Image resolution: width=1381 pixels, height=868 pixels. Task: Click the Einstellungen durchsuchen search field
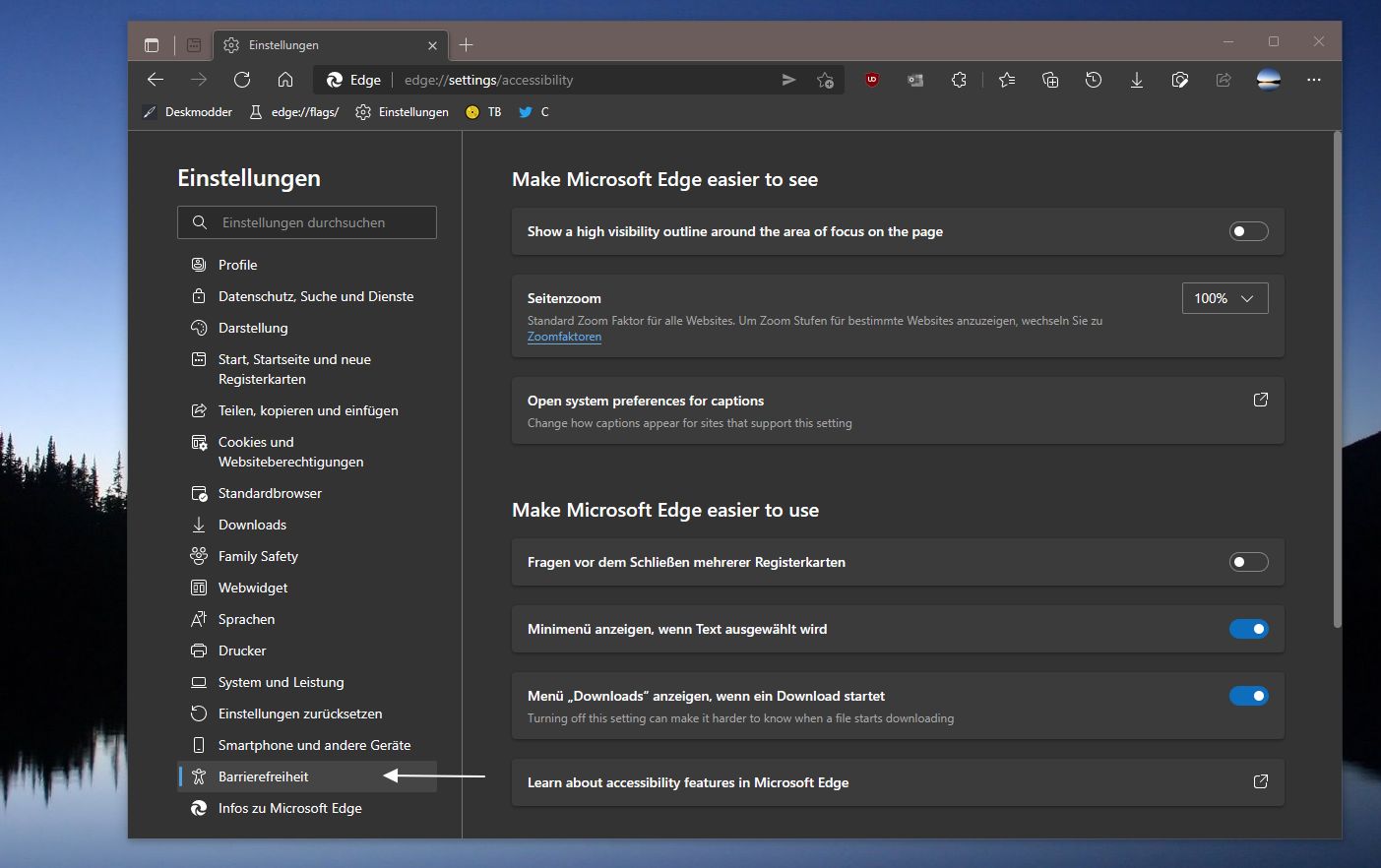coord(307,222)
